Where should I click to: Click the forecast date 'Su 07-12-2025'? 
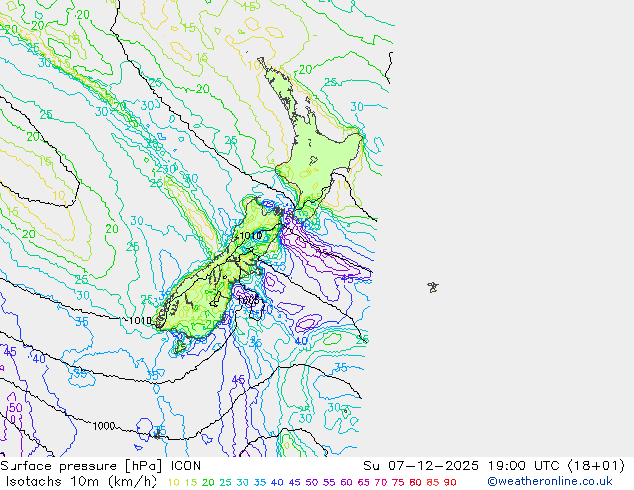tap(421, 466)
